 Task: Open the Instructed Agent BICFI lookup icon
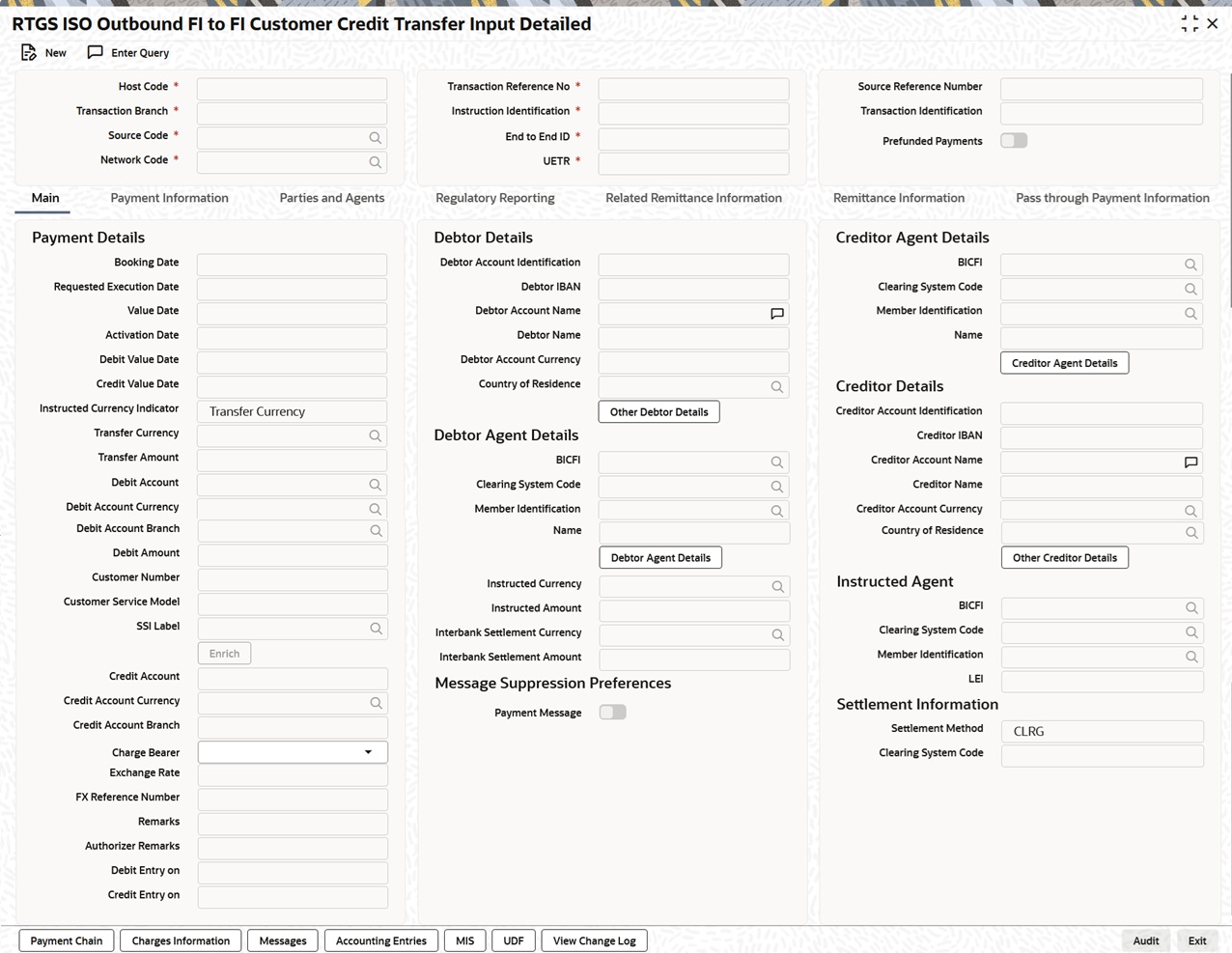coord(1192,608)
